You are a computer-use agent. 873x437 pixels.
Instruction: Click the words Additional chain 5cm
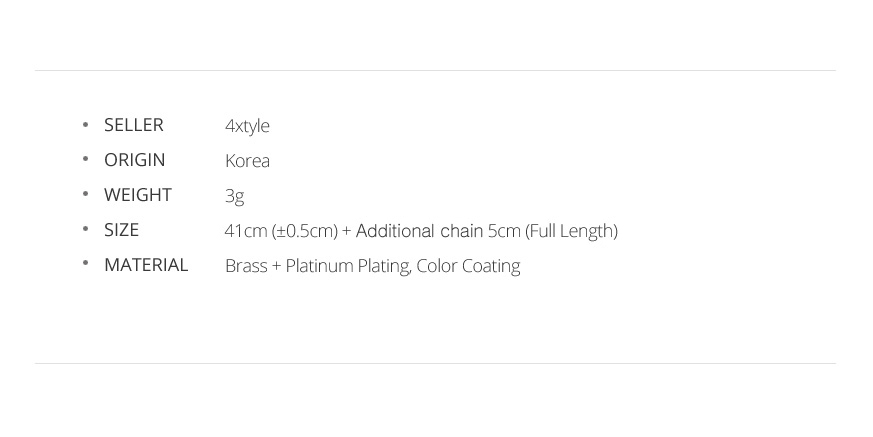click(x=438, y=230)
